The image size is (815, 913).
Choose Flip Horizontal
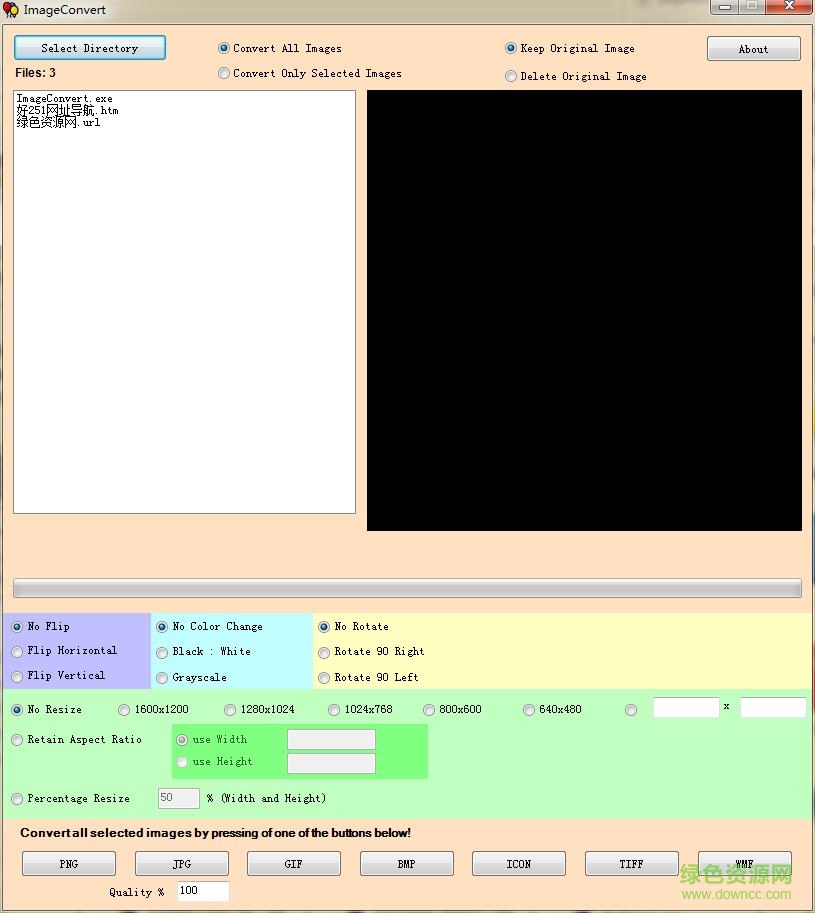click(x=17, y=651)
